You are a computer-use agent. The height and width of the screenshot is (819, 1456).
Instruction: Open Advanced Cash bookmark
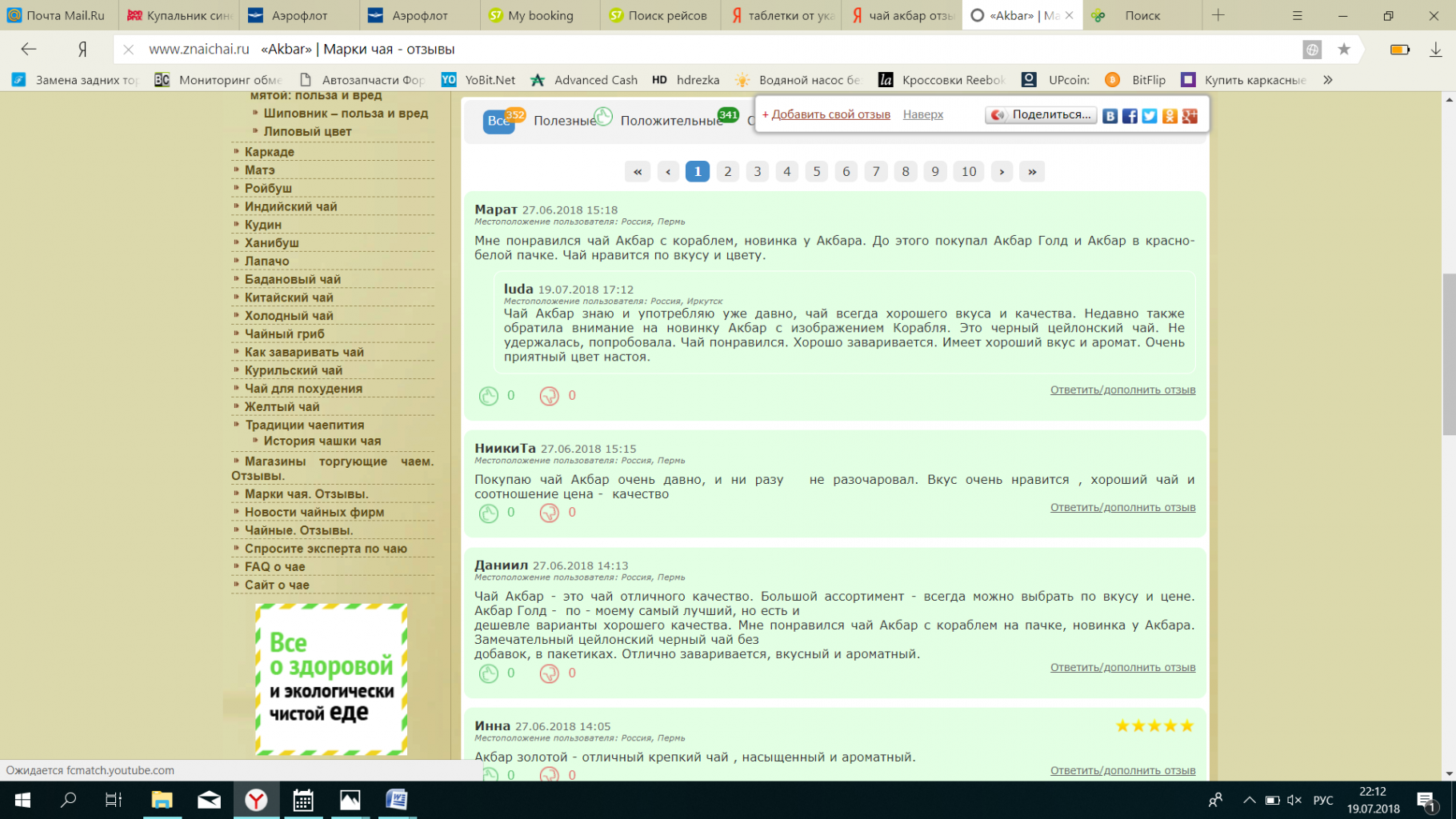tap(585, 80)
